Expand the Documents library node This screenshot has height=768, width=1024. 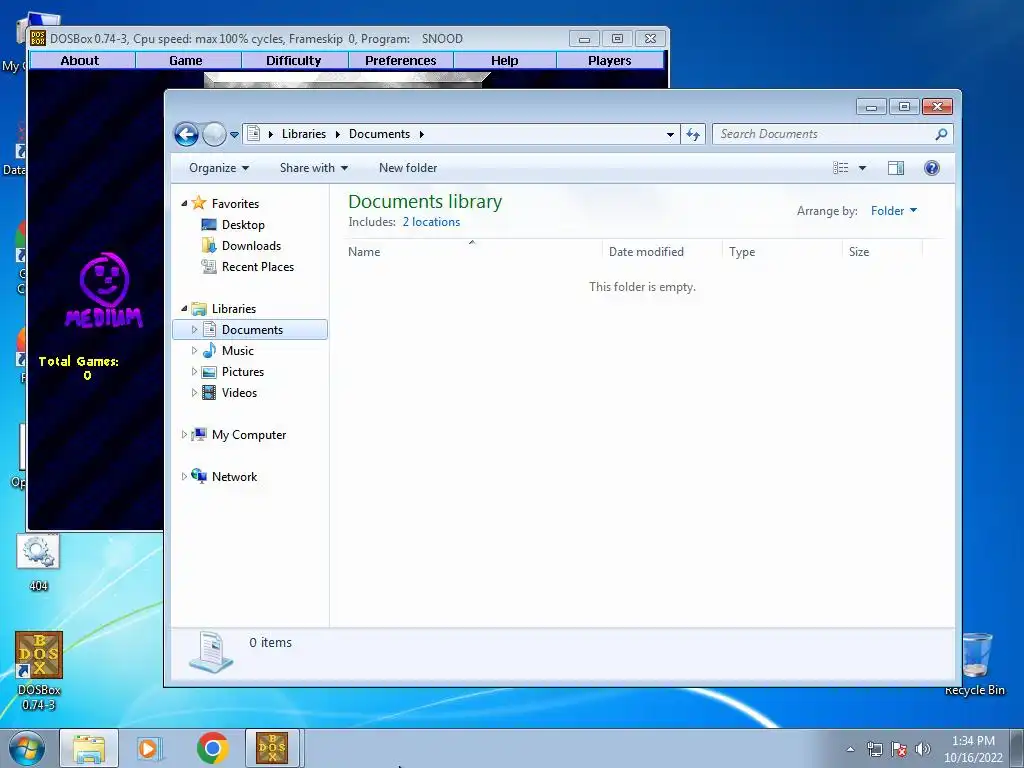194,330
